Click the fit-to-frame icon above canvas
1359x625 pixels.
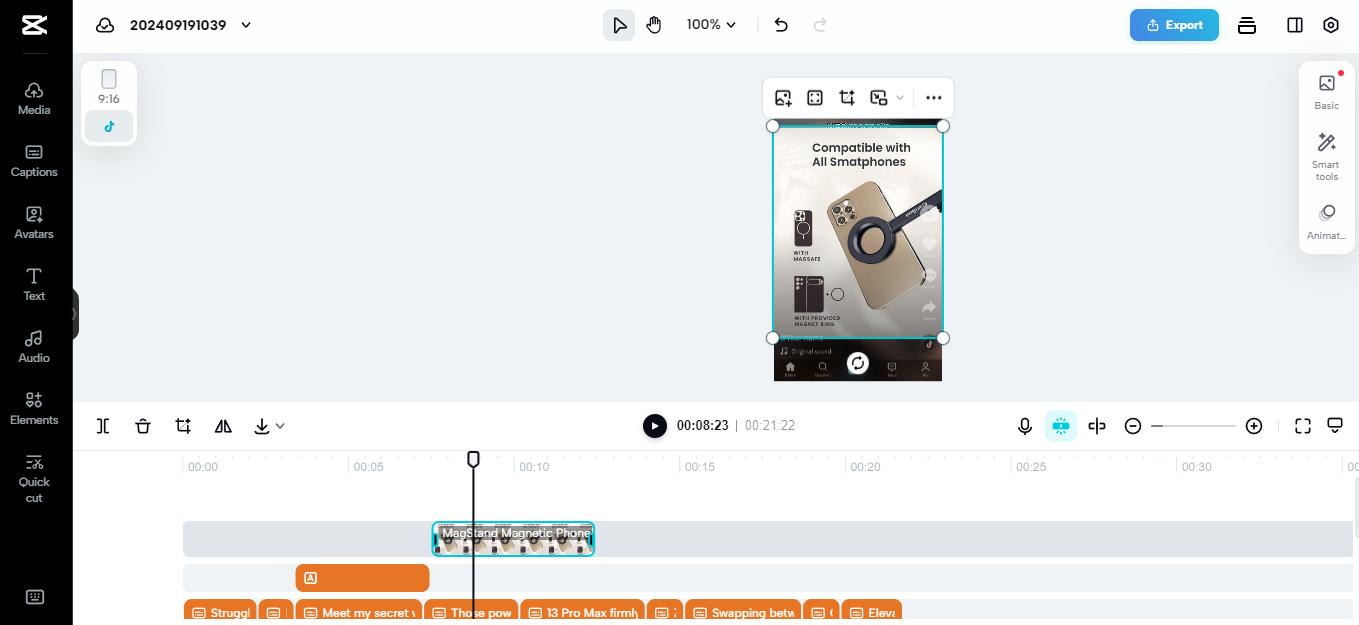[815, 98]
